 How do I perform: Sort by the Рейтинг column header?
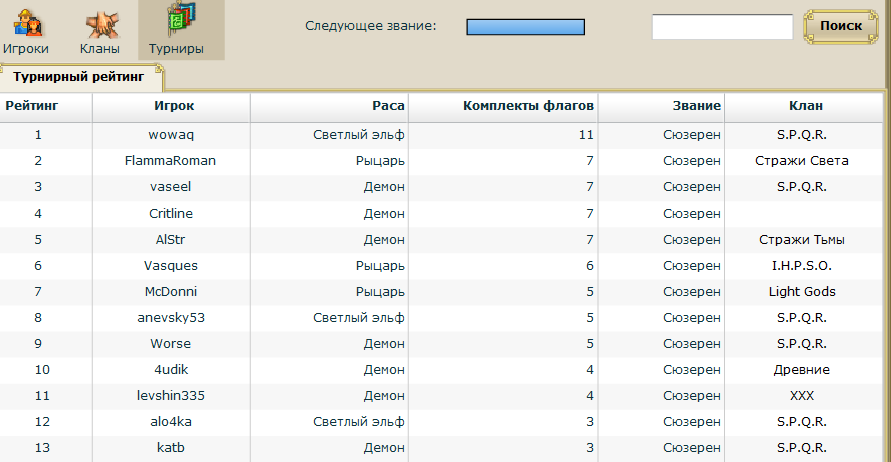tap(32, 105)
